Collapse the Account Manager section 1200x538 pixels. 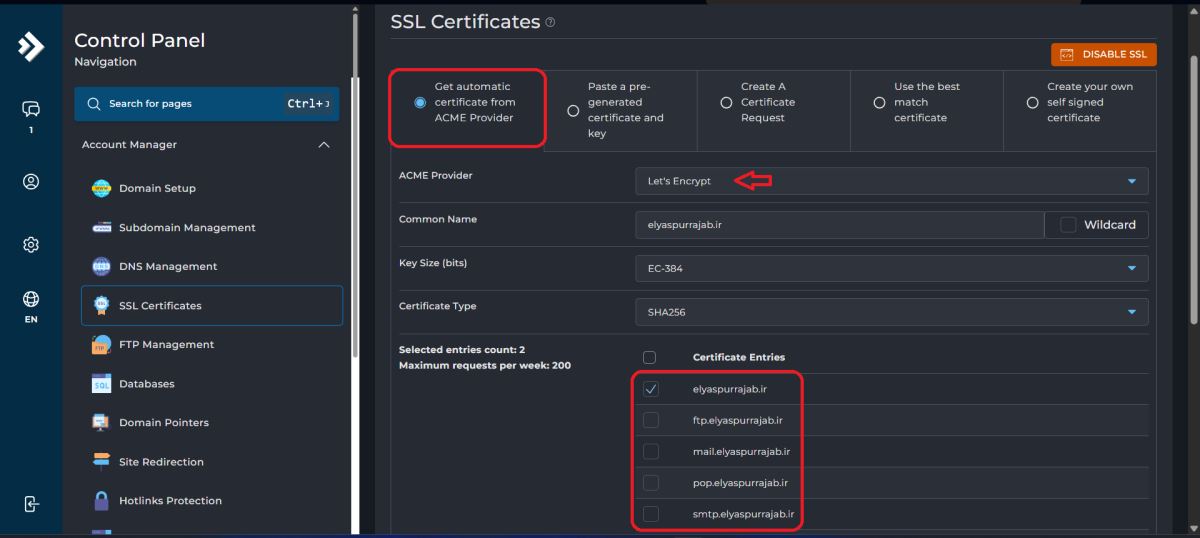[x=323, y=145]
